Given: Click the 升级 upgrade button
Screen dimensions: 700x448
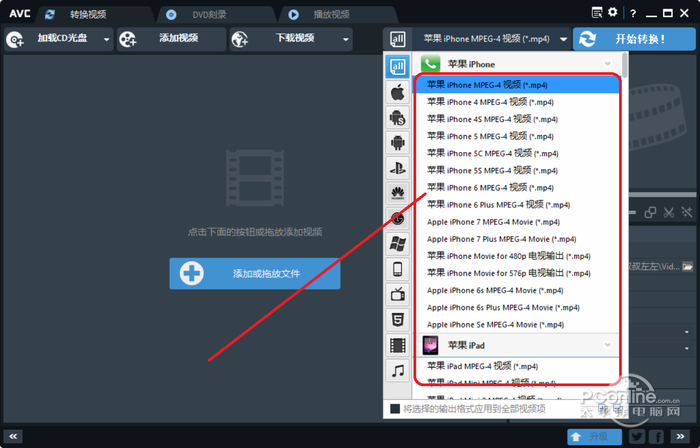Looking at the screenshot, I should pos(594,436).
